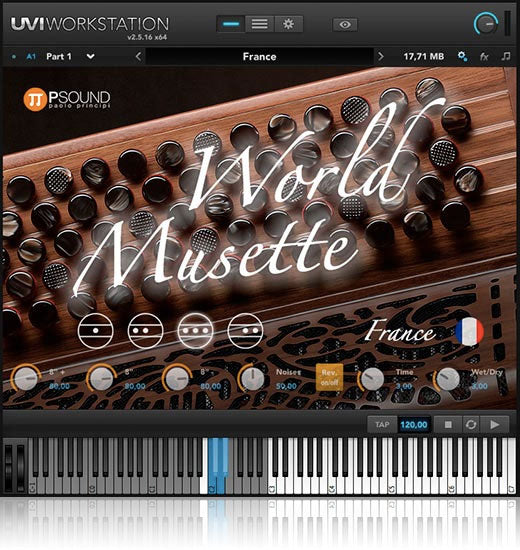
Task: Click the modulation wheel
Action: coord(21,468)
